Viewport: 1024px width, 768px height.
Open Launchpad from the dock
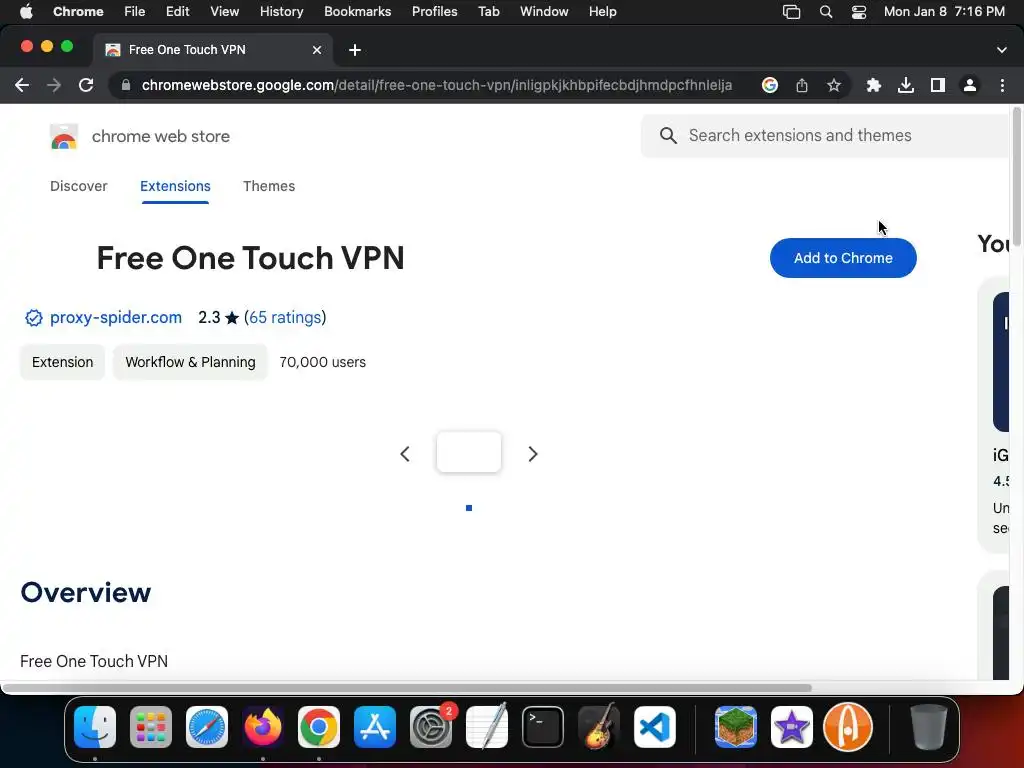click(x=151, y=727)
